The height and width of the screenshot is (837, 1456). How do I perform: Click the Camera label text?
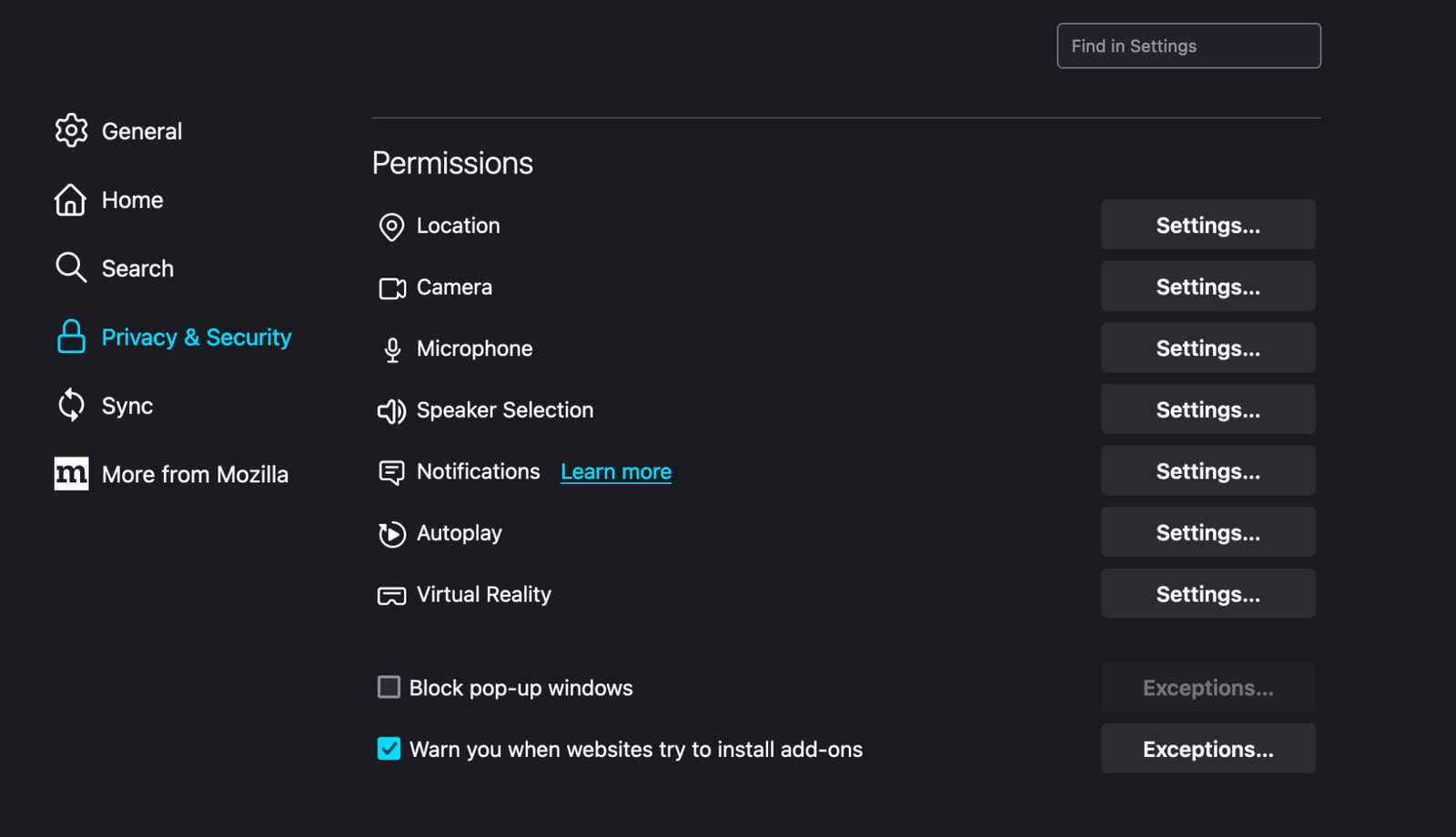point(454,287)
